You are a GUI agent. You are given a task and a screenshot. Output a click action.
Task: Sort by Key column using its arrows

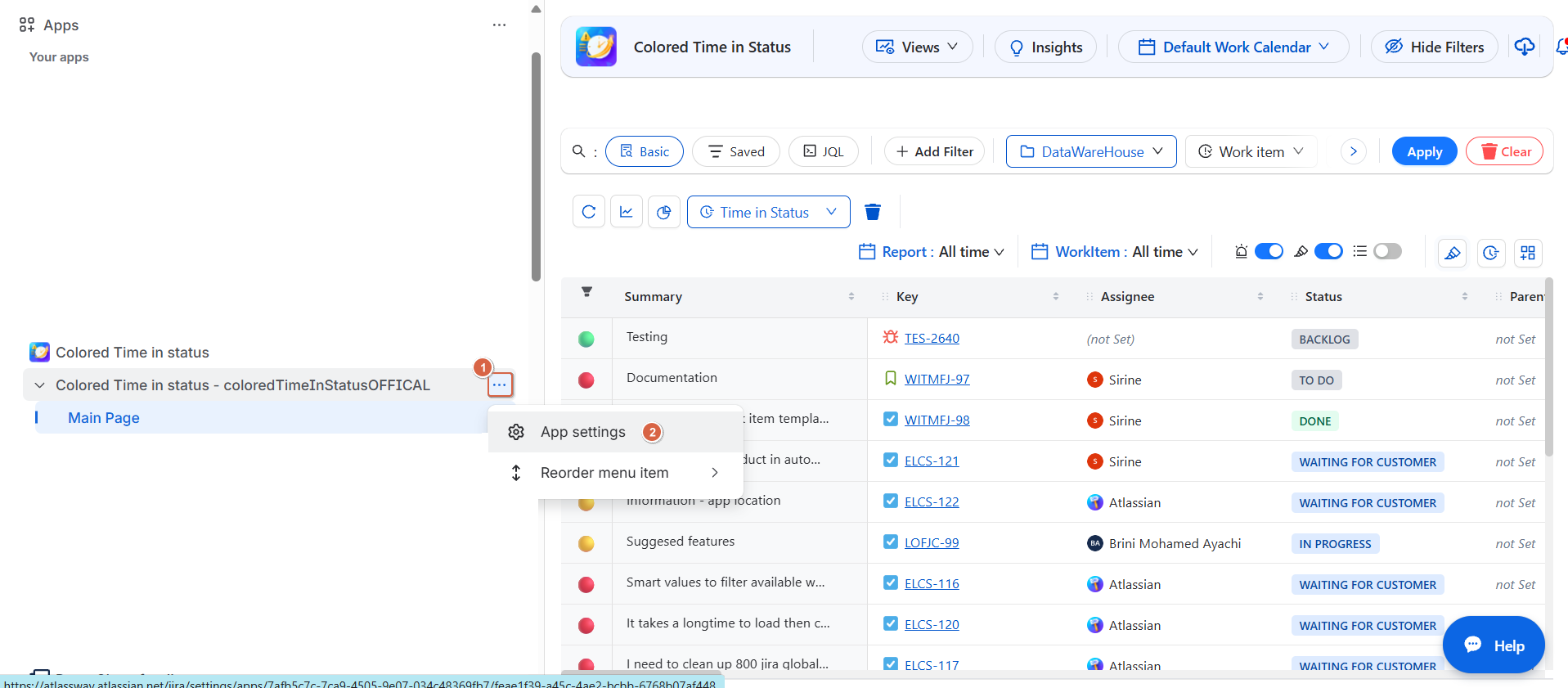click(x=1056, y=296)
